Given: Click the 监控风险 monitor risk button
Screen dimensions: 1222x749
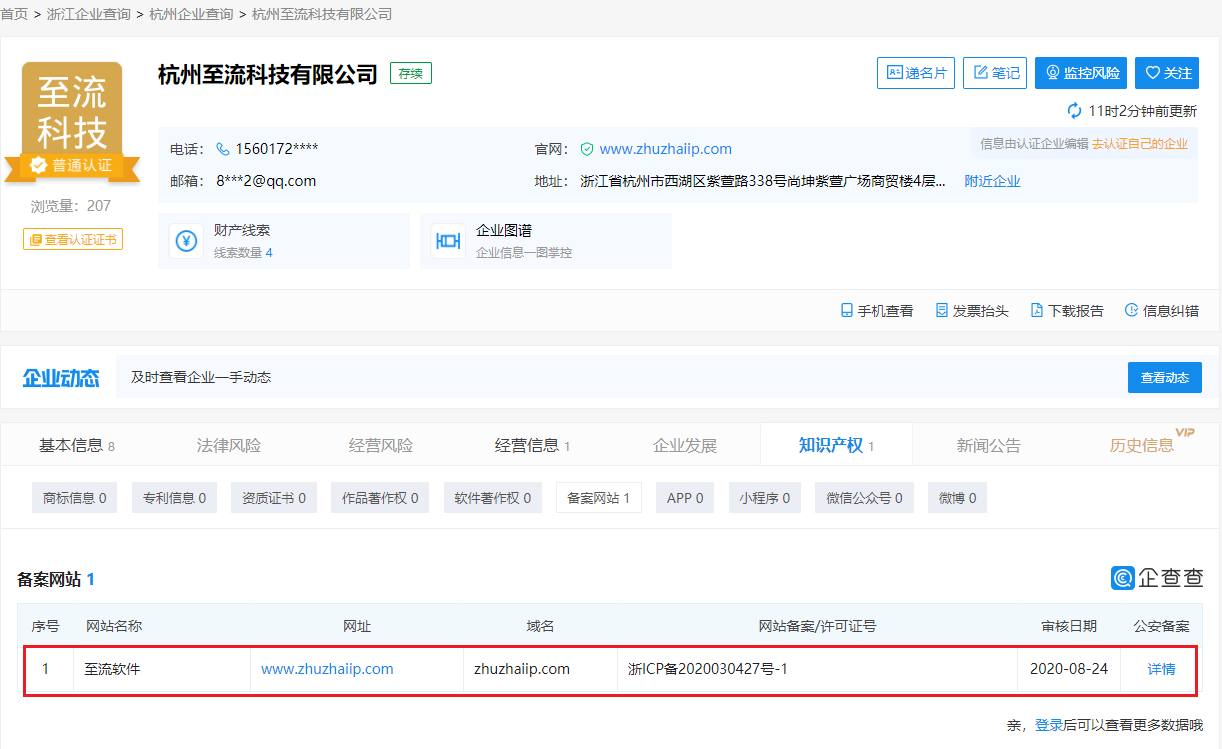Looking at the screenshot, I should (1081, 73).
